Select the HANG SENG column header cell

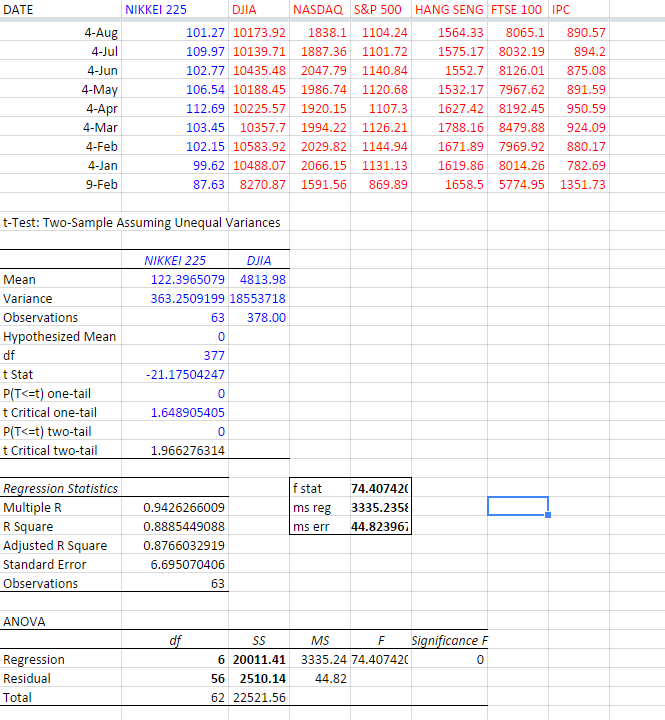click(449, 9)
